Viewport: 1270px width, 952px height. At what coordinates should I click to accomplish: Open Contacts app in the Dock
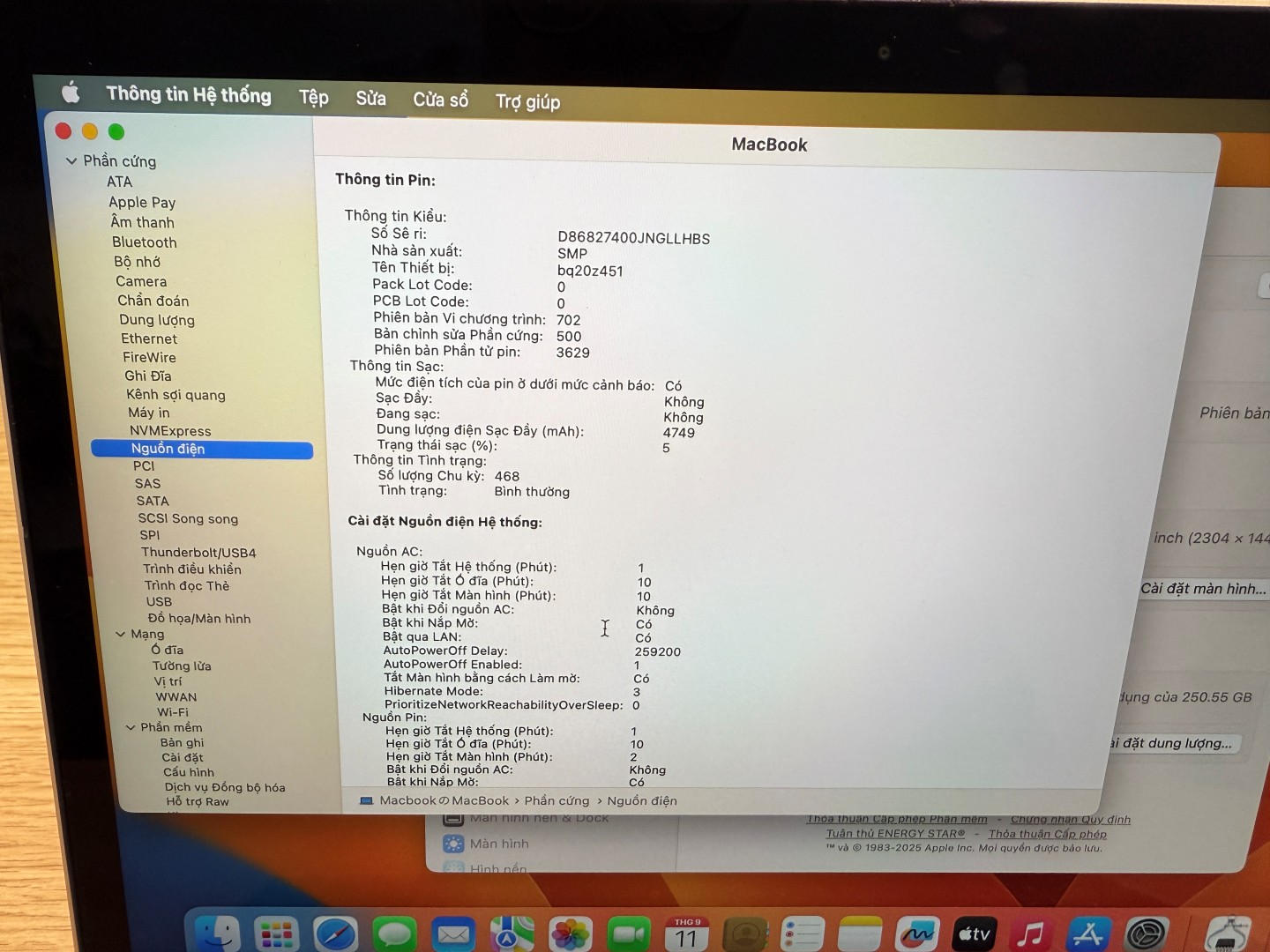(746, 935)
